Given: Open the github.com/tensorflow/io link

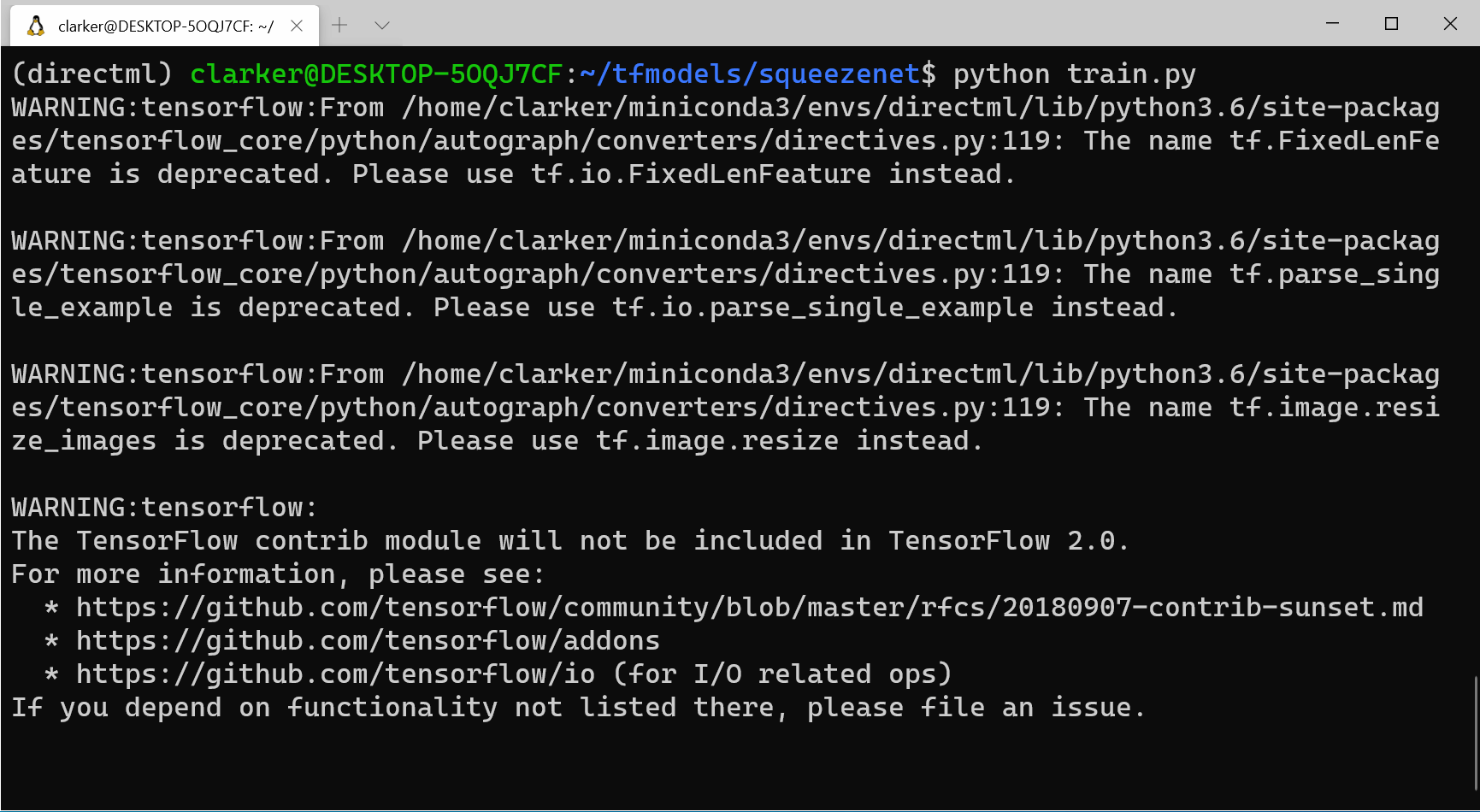Looking at the screenshot, I should tap(335, 674).
